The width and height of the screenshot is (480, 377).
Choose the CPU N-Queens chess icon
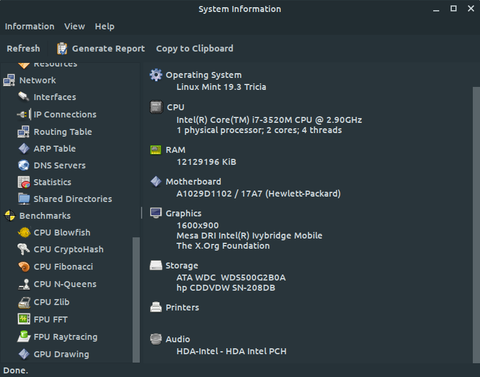pos(24,284)
